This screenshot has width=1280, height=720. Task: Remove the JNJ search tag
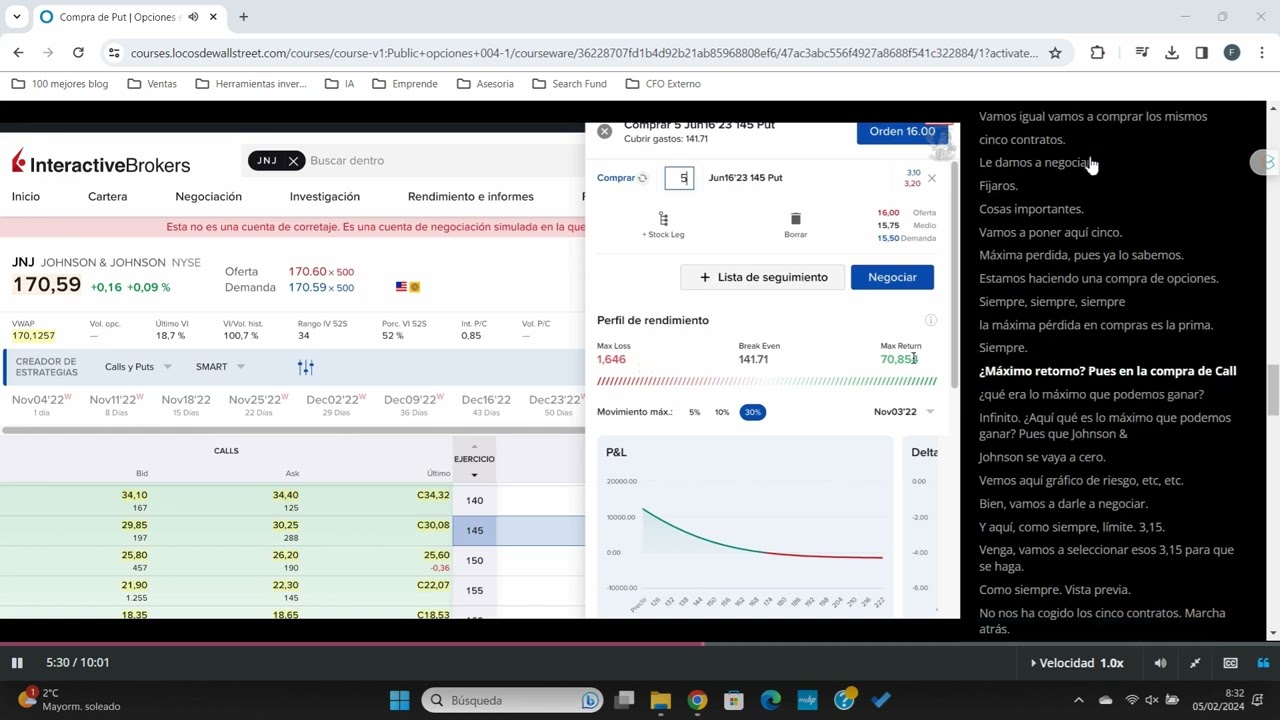click(x=293, y=161)
